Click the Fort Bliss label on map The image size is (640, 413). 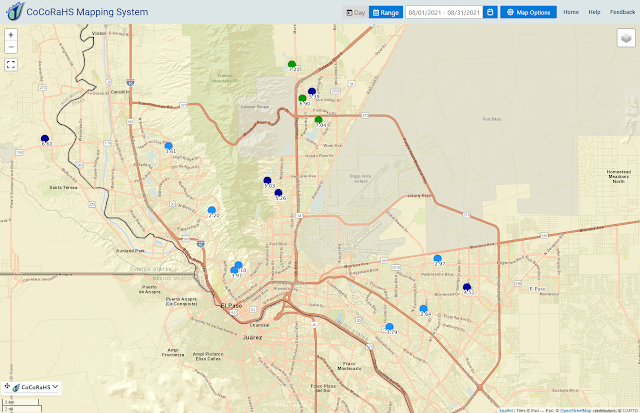tap(491, 119)
